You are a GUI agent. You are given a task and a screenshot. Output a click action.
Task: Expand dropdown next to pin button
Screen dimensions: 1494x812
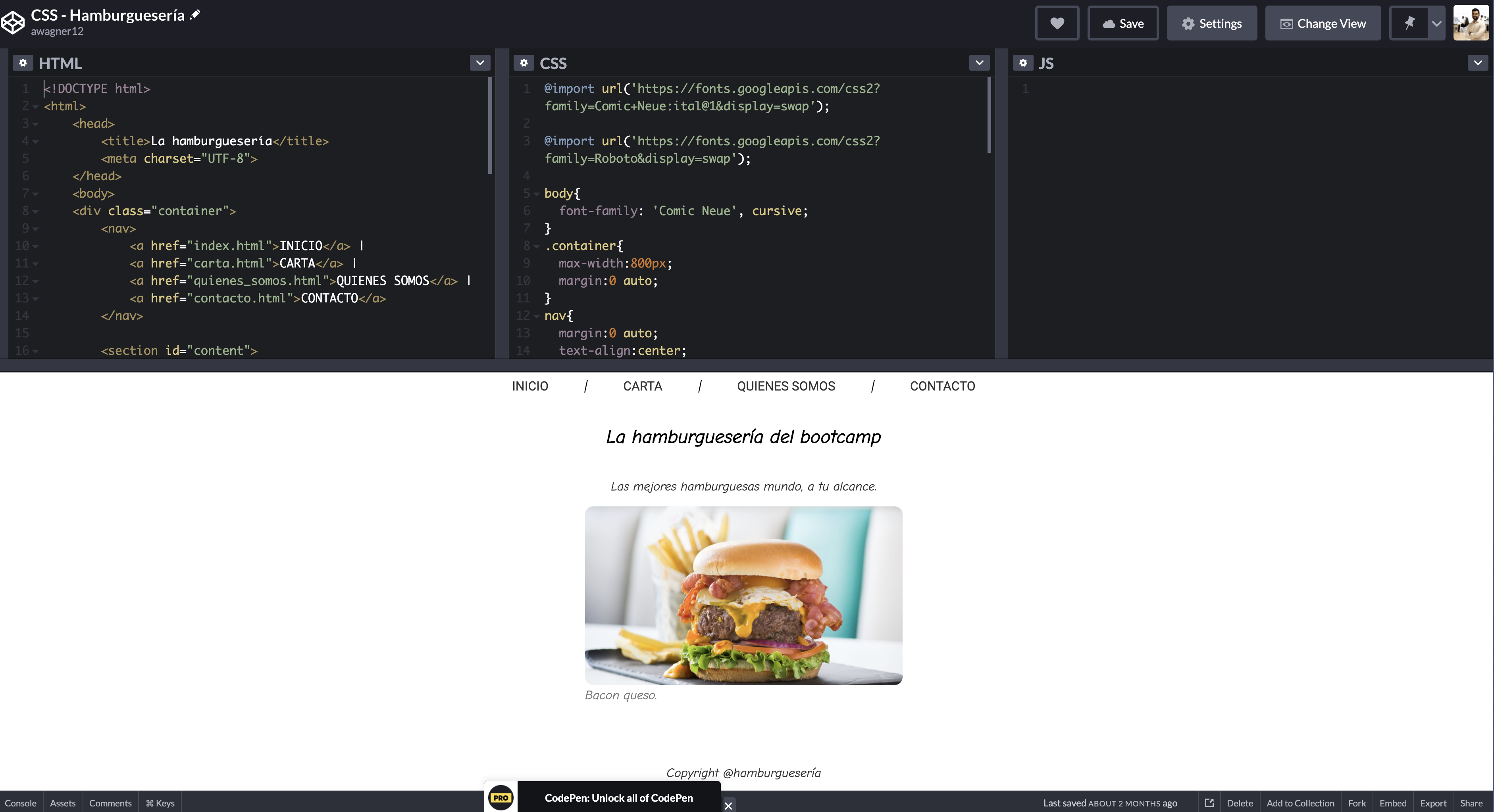click(1436, 23)
